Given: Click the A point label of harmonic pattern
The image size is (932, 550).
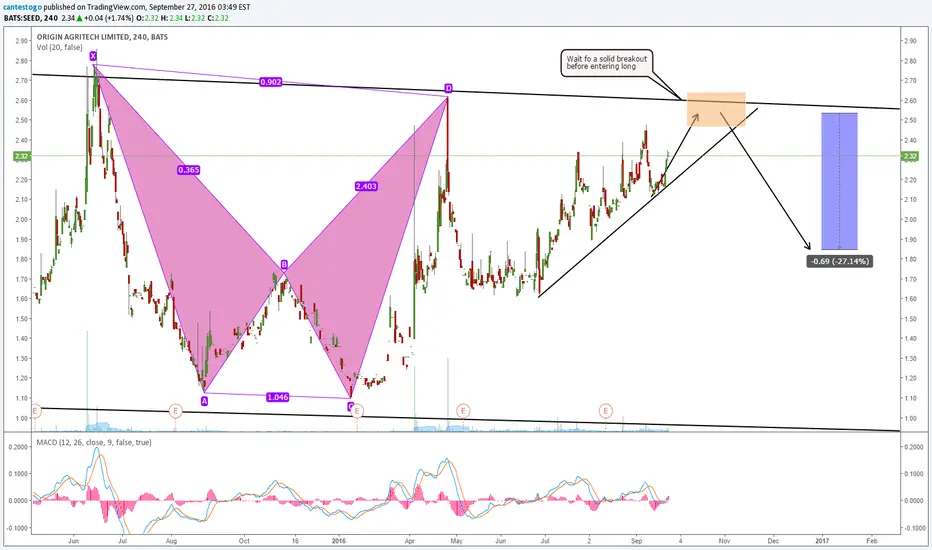Looking at the screenshot, I should point(204,401).
